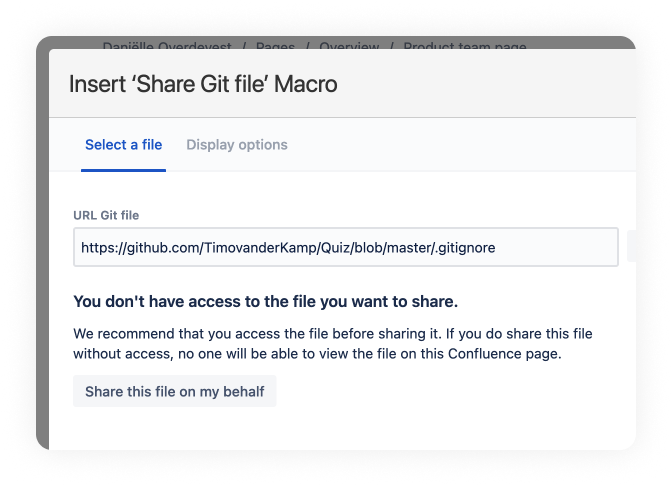Open 'Pages' breadcrumb link behind the dialog

(x=276, y=47)
